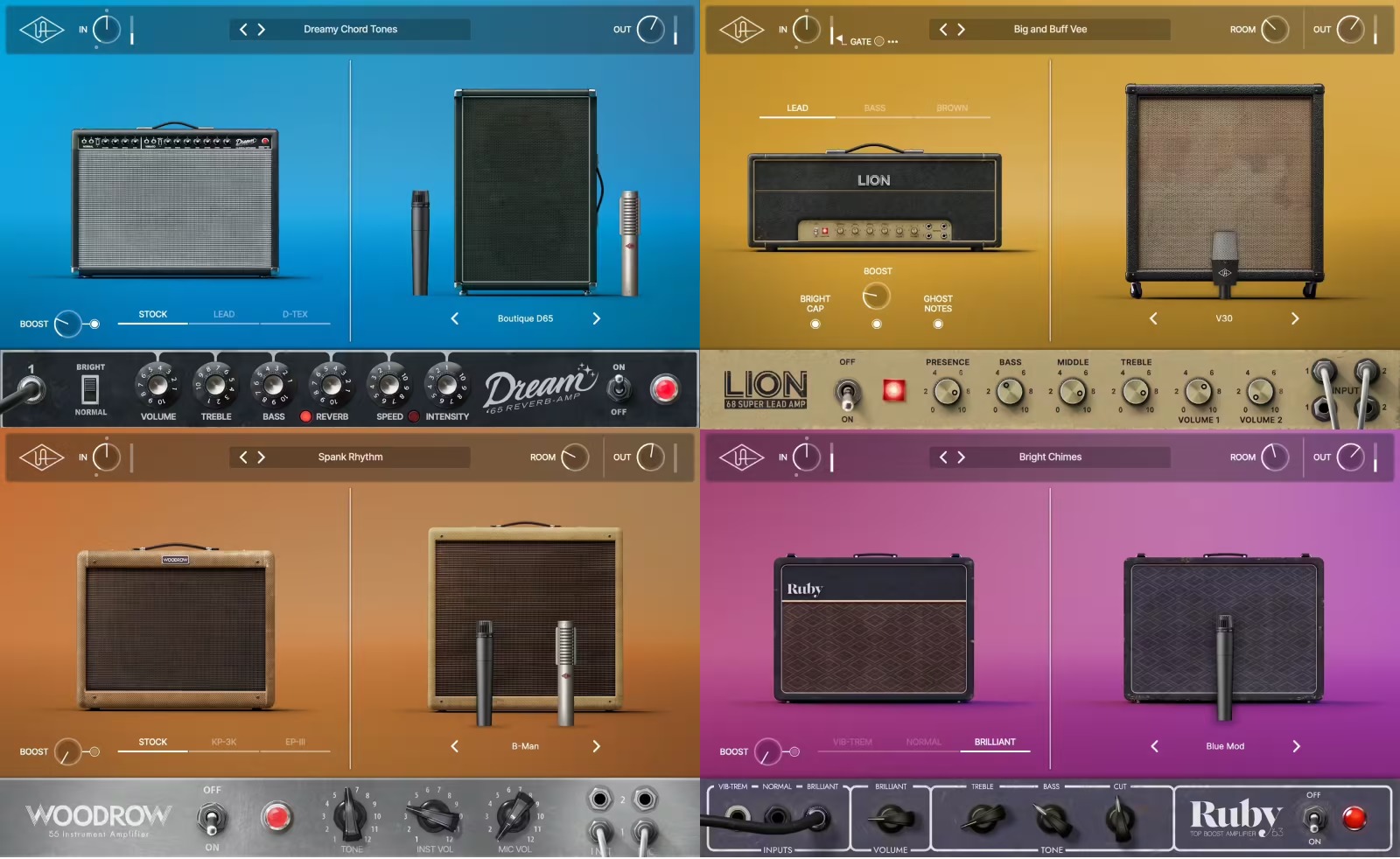Enable GHOST NOTES on the LION amp
The image size is (1400, 859).
[x=937, y=323]
